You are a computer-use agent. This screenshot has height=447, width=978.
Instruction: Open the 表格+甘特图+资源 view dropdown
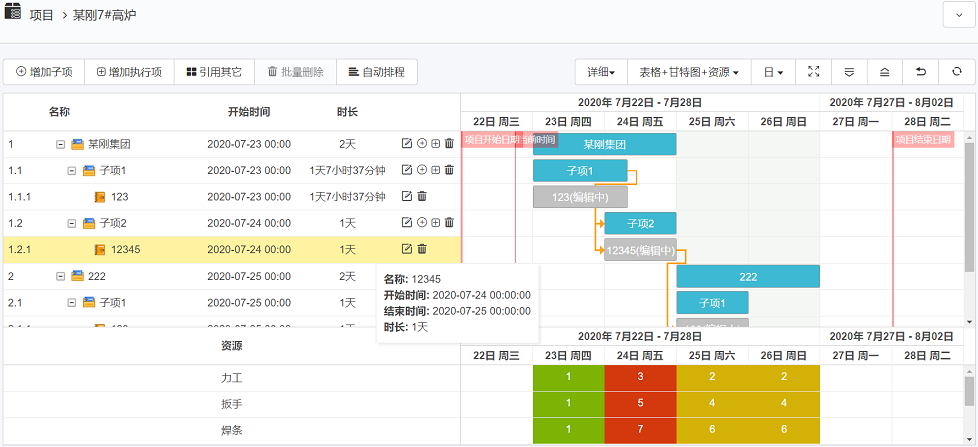tap(688, 72)
